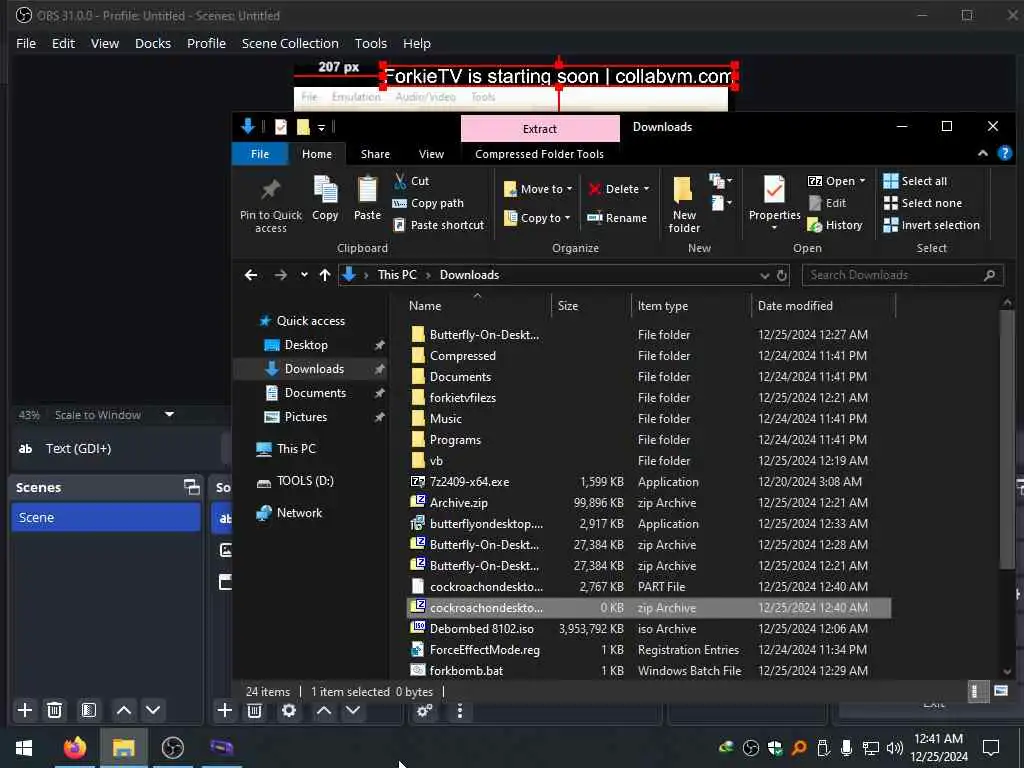Open Windows Start button on taskbar
This screenshot has height=768, width=1024.
tap(24, 748)
